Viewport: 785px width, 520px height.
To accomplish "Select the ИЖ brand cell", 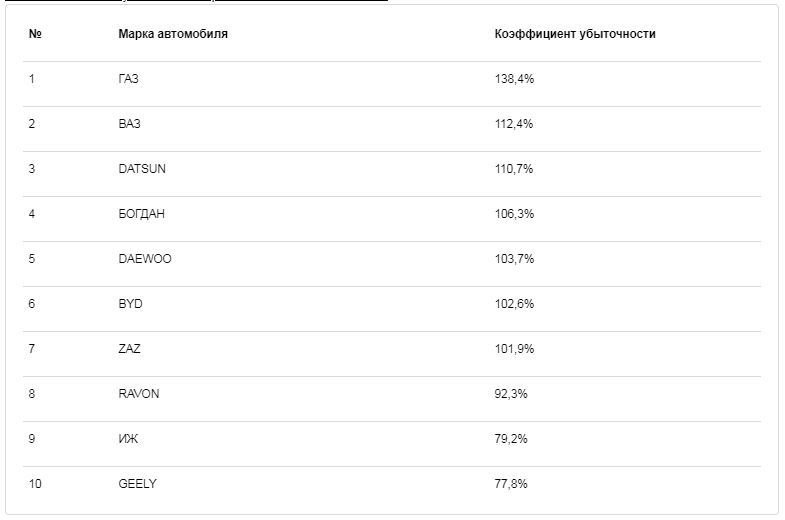I will click(x=128, y=439).
